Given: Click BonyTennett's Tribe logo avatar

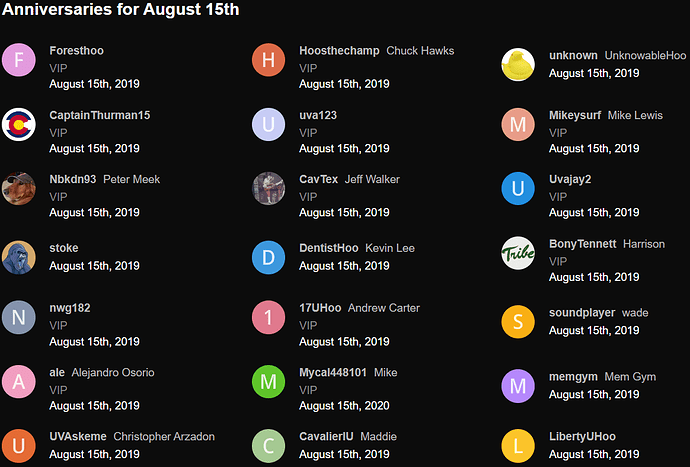Looking at the screenshot, I should coord(518,252).
